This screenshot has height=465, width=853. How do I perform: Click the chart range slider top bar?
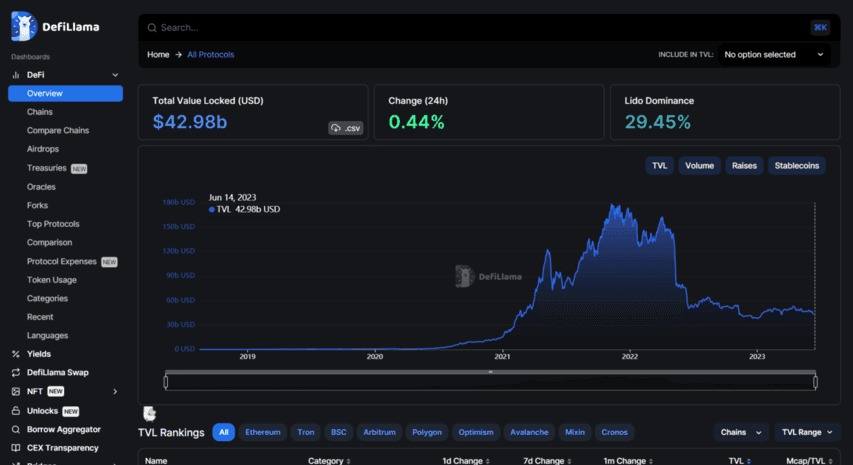click(x=490, y=372)
